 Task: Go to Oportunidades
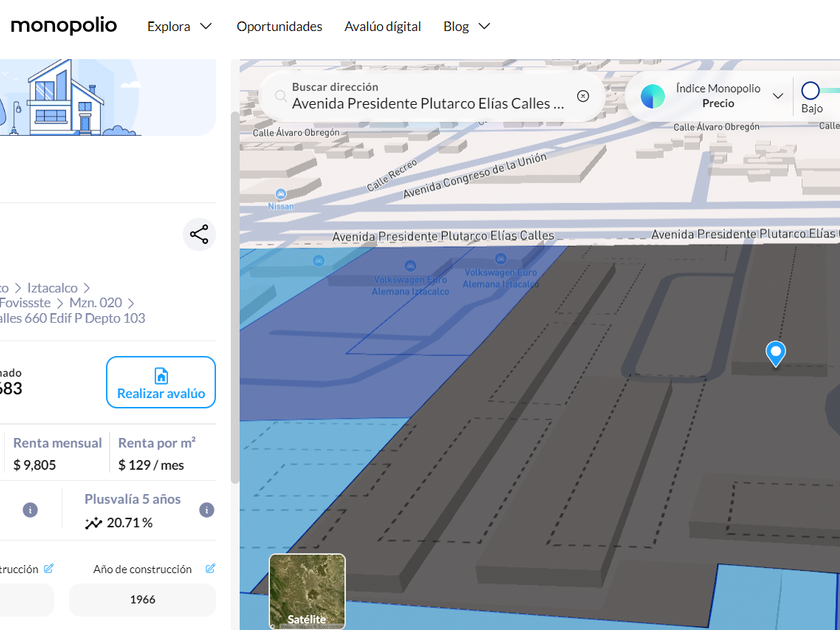[279, 27]
